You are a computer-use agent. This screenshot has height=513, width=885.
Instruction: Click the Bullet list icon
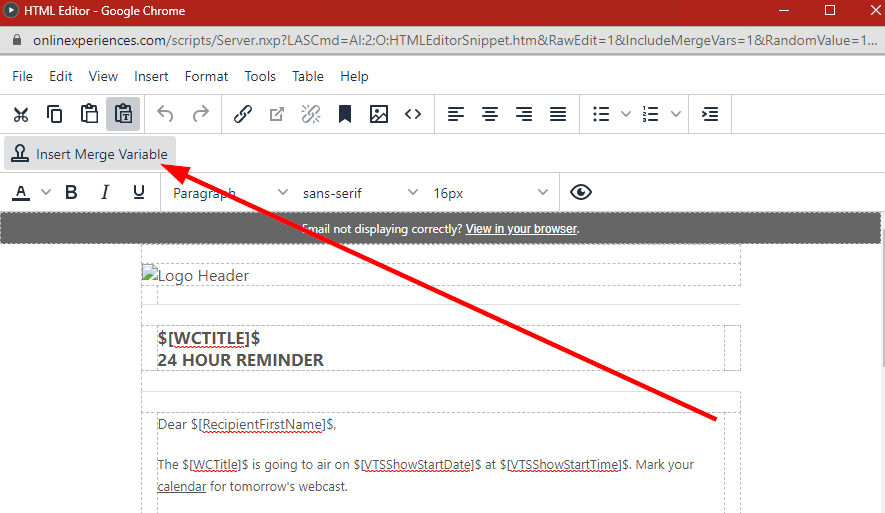pyautogui.click(x=601, y=115)
